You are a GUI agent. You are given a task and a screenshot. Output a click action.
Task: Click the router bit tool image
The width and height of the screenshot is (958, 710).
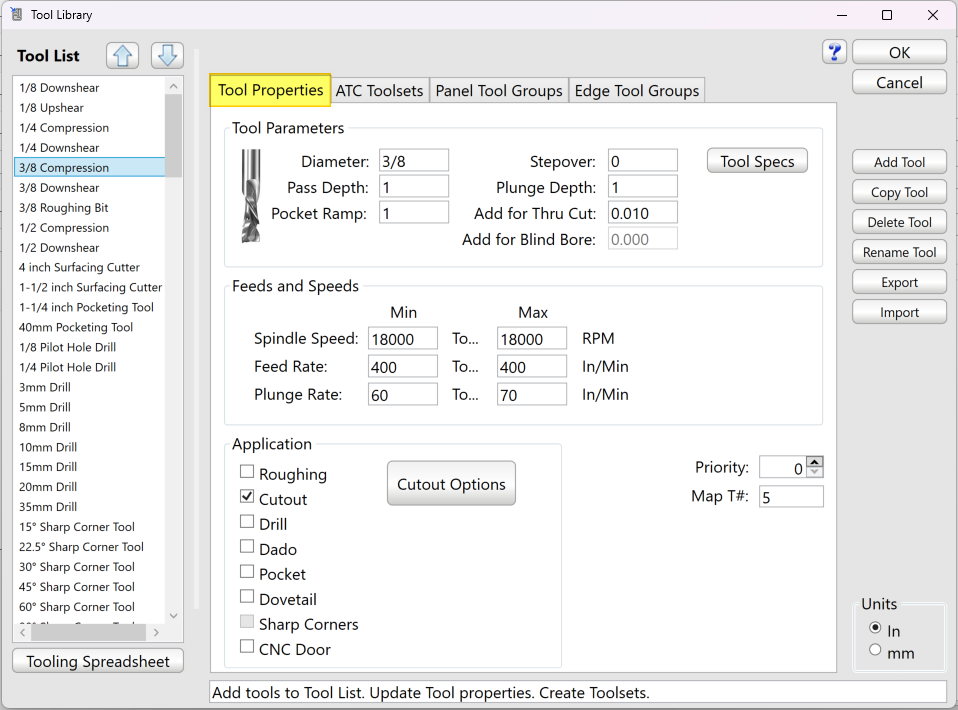coord(251,196)
